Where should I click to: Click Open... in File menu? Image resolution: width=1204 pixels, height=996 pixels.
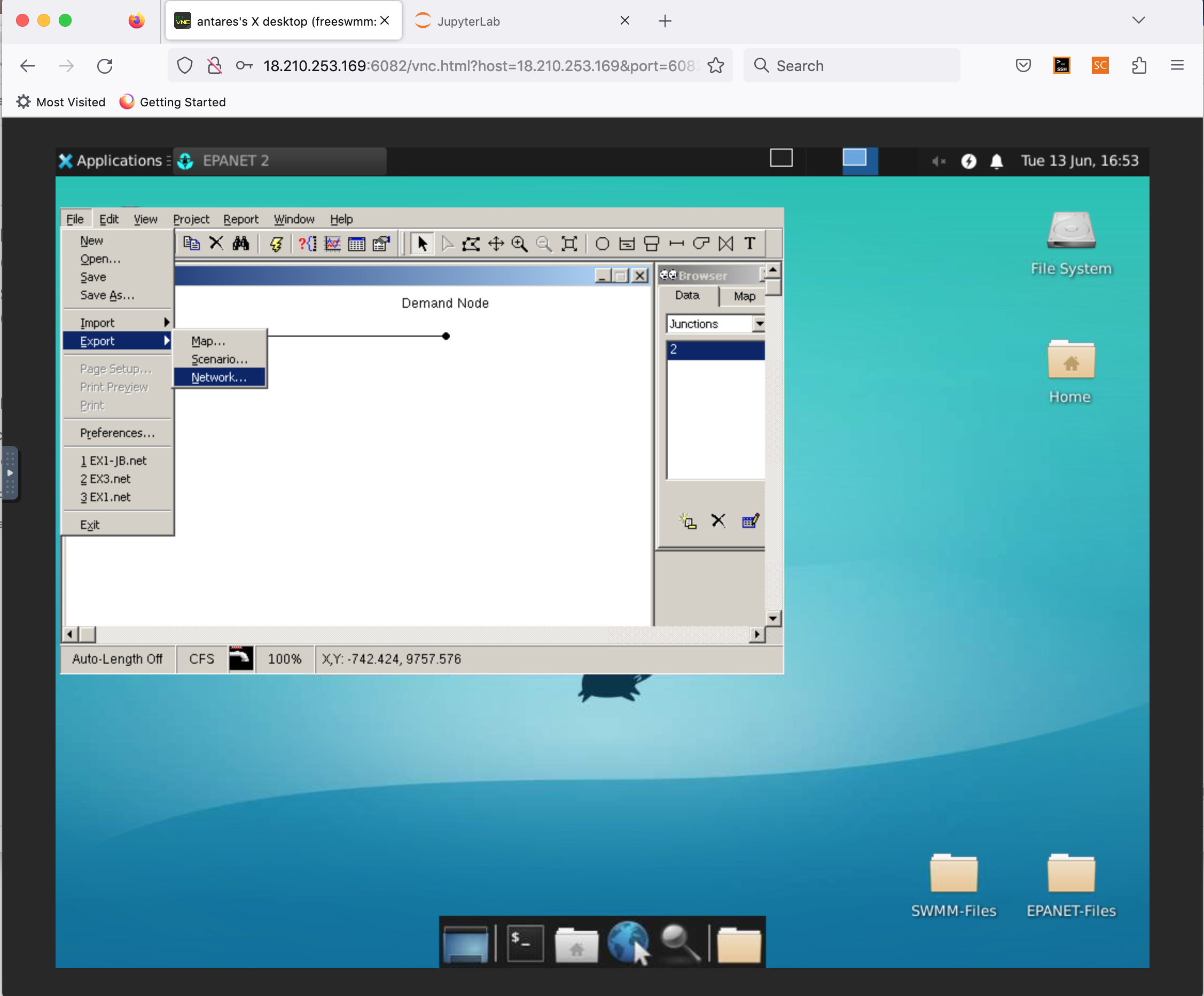click(118, 259)
